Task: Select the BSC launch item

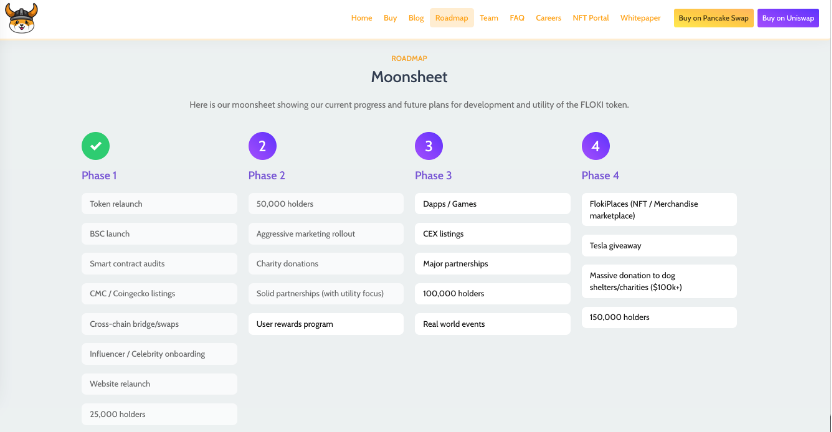Action: [159, 234]
